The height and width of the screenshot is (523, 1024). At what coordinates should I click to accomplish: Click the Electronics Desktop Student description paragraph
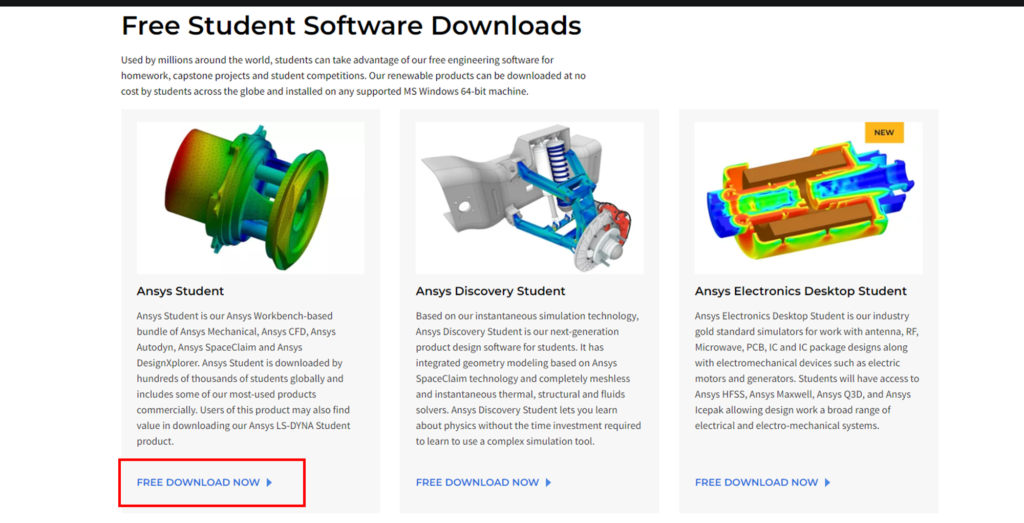tap(807, 370)
